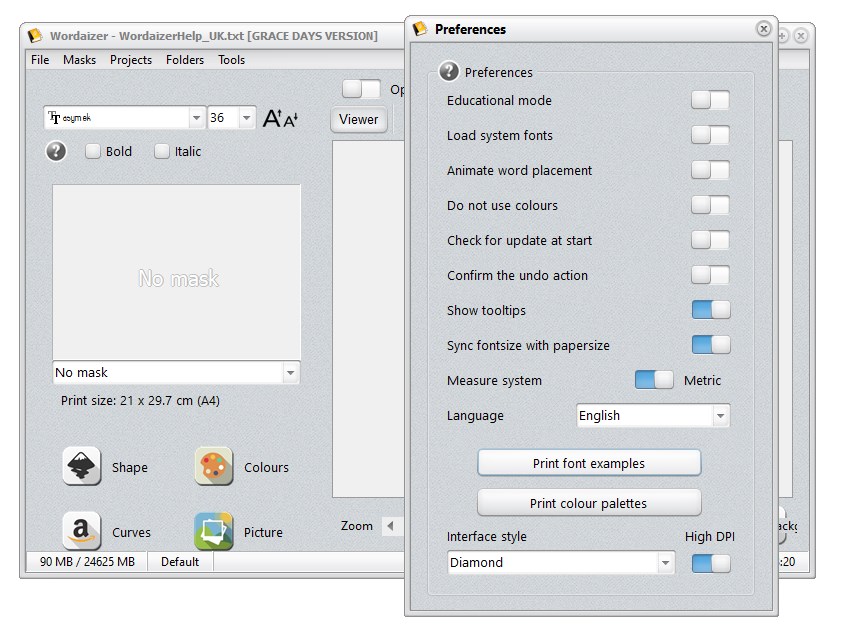The image size is (841, 633).
Task: Open the File menu
Action: click(x=40, y=60)
